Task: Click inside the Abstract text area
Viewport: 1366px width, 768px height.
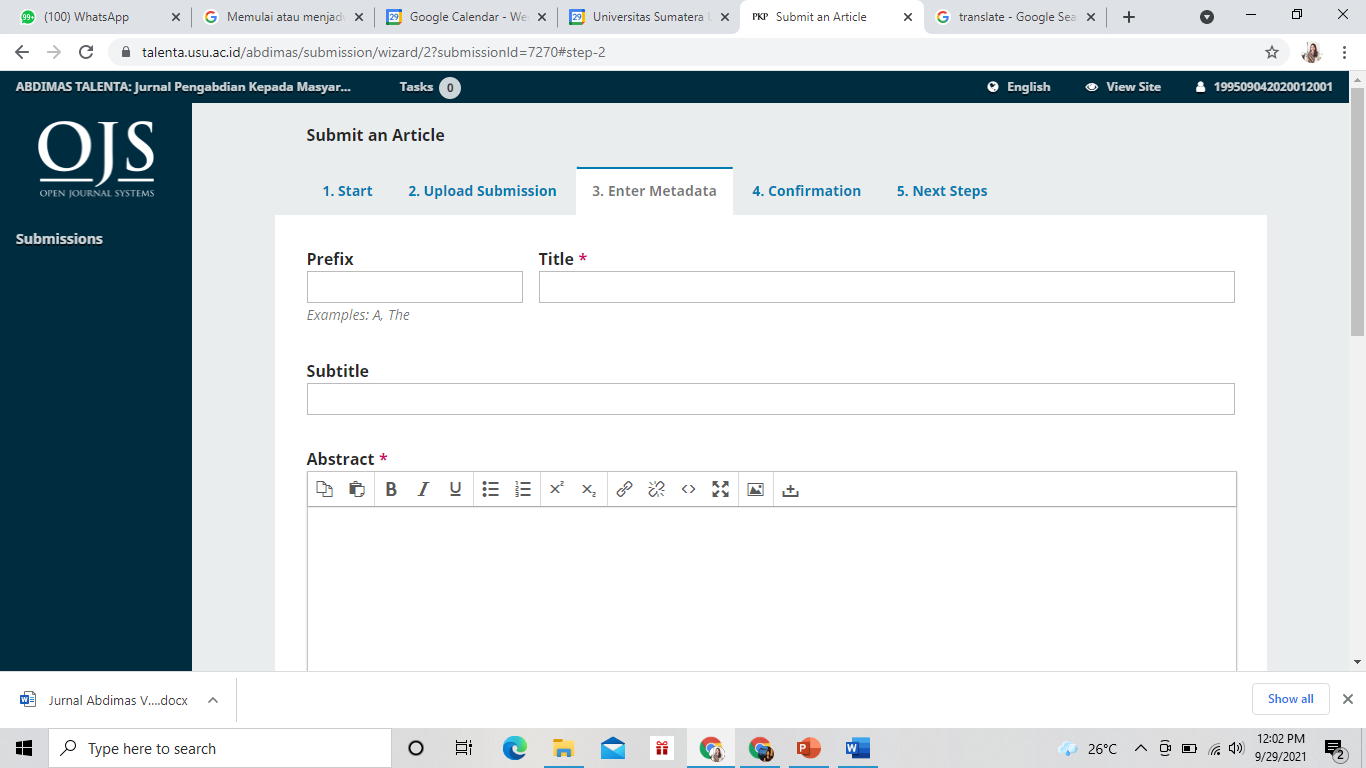Action: click(771, 588)
